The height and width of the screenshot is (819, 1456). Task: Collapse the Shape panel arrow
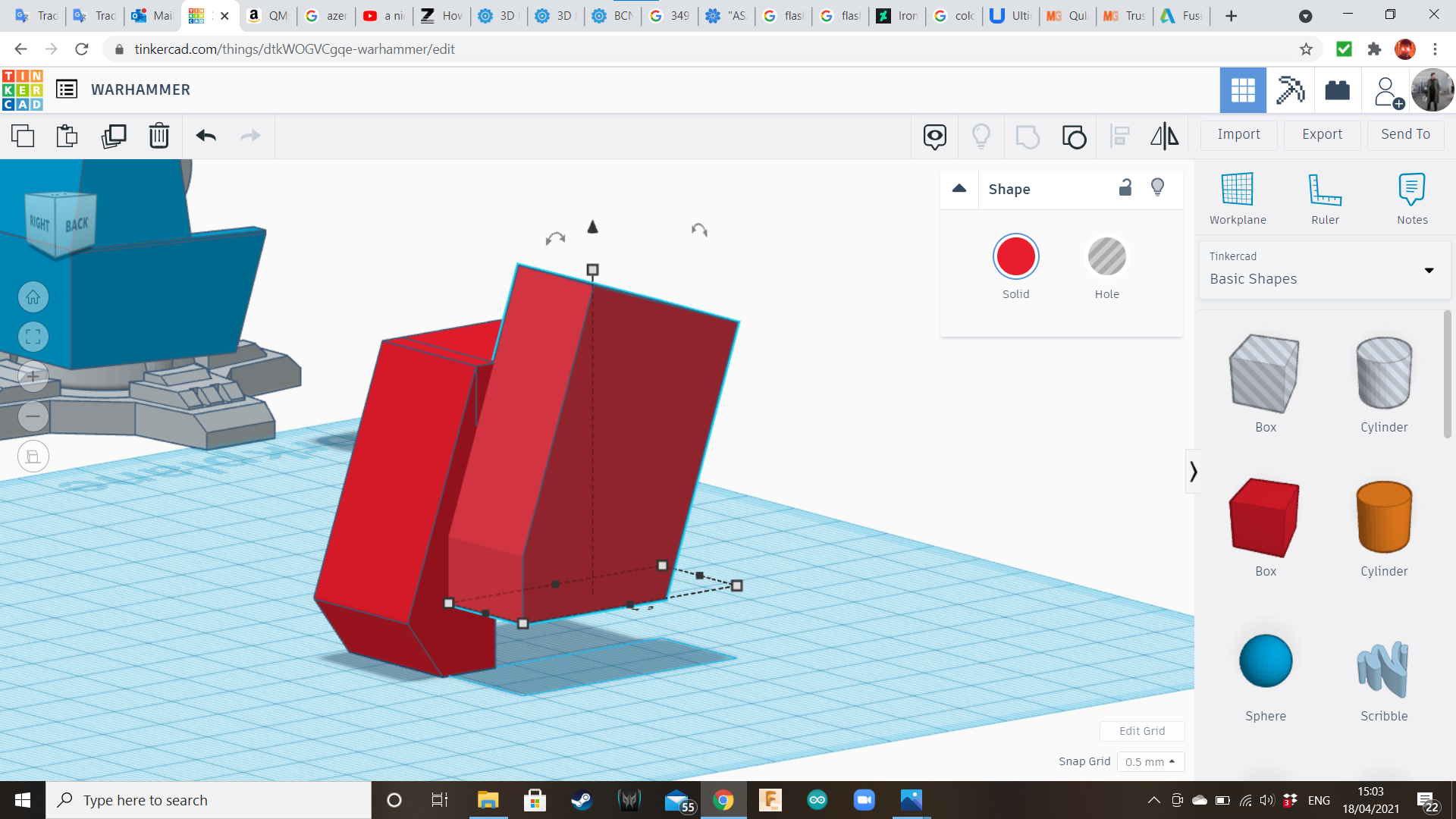959,189
